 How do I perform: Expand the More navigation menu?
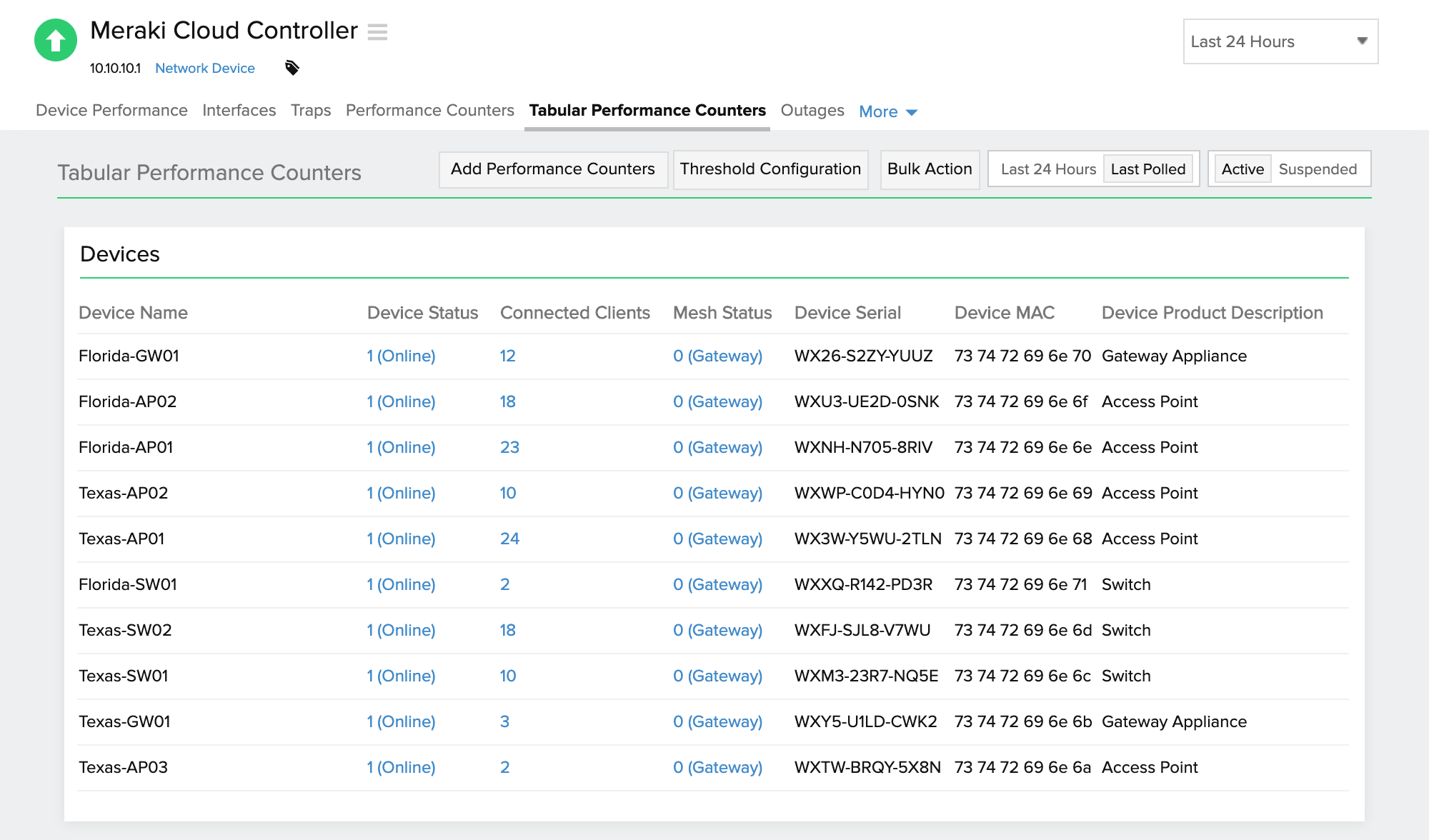(887, 111)
